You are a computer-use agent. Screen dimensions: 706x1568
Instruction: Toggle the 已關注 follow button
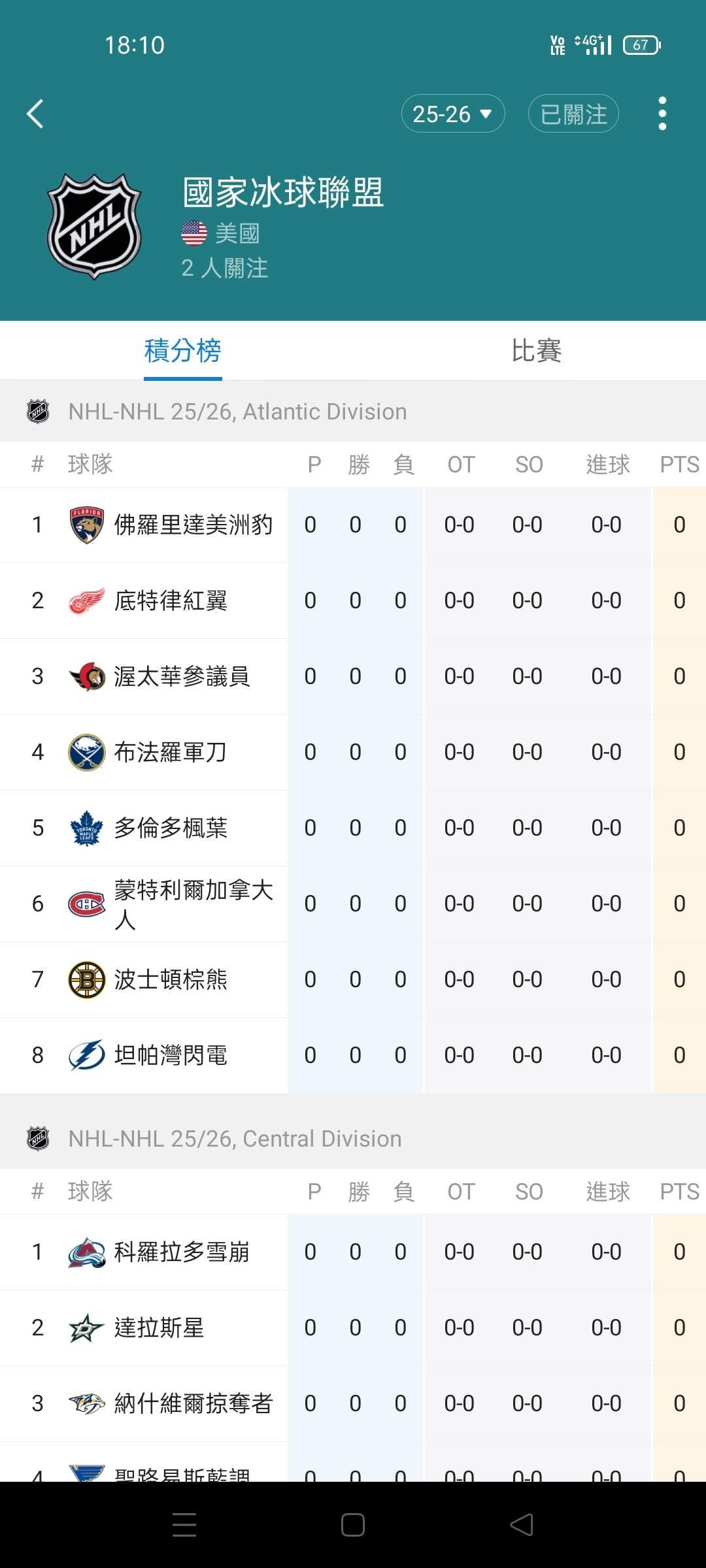pos(573,114)
